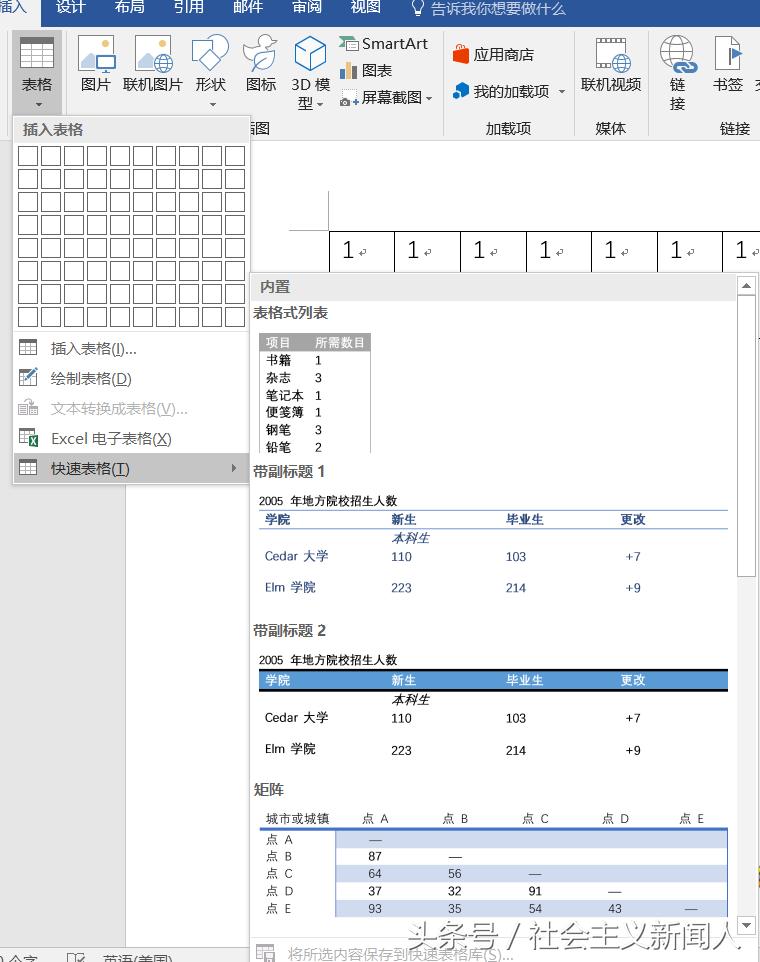Insert 联机视频 online video
The width and height of the screenshot is (760, 962).
[611, 64]
